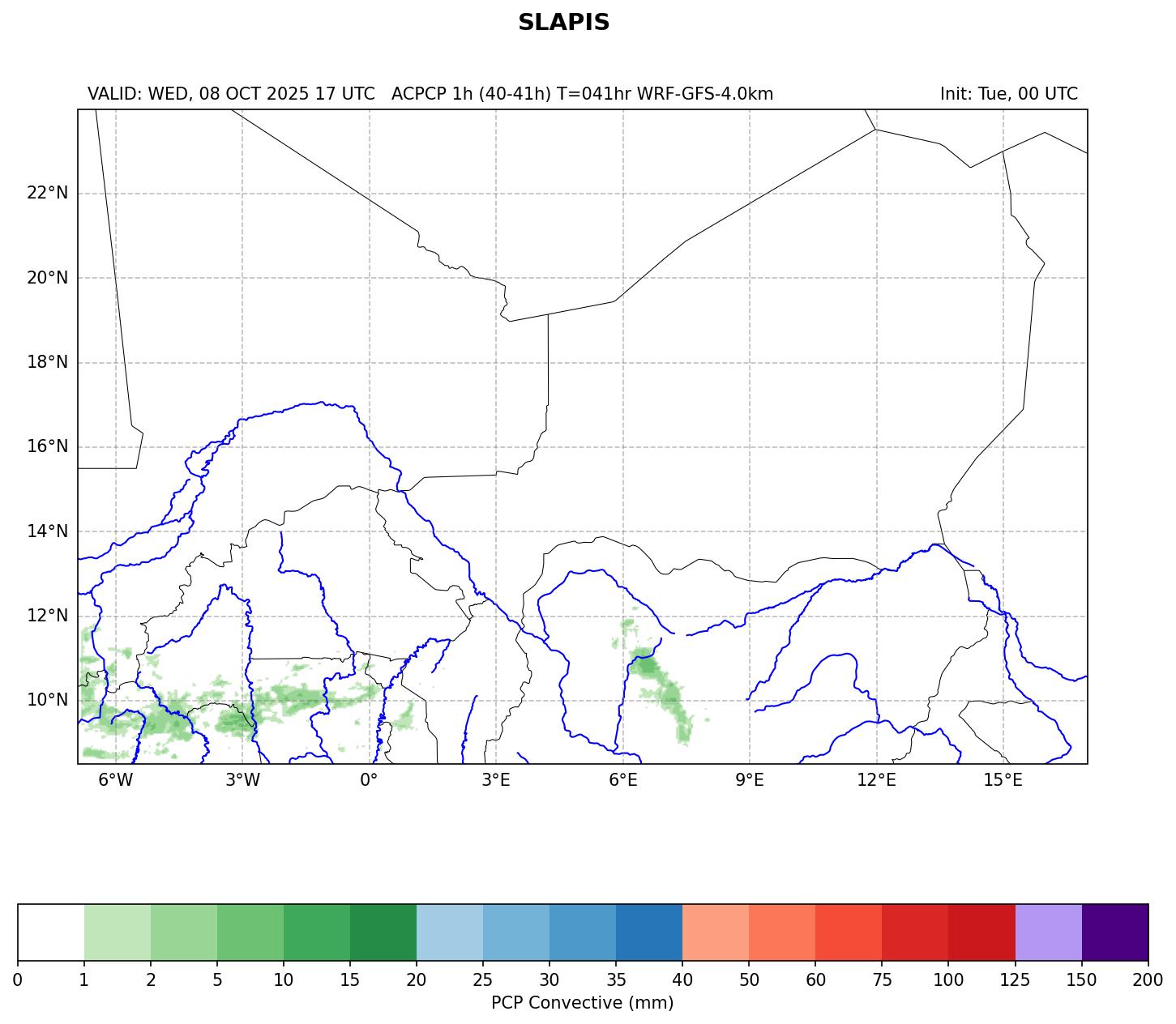The width and height of the screenshot is (1176, 1024).
Task: Pick the dark purple 150–200 mm swatch
Action: [x=1114, y=932]
